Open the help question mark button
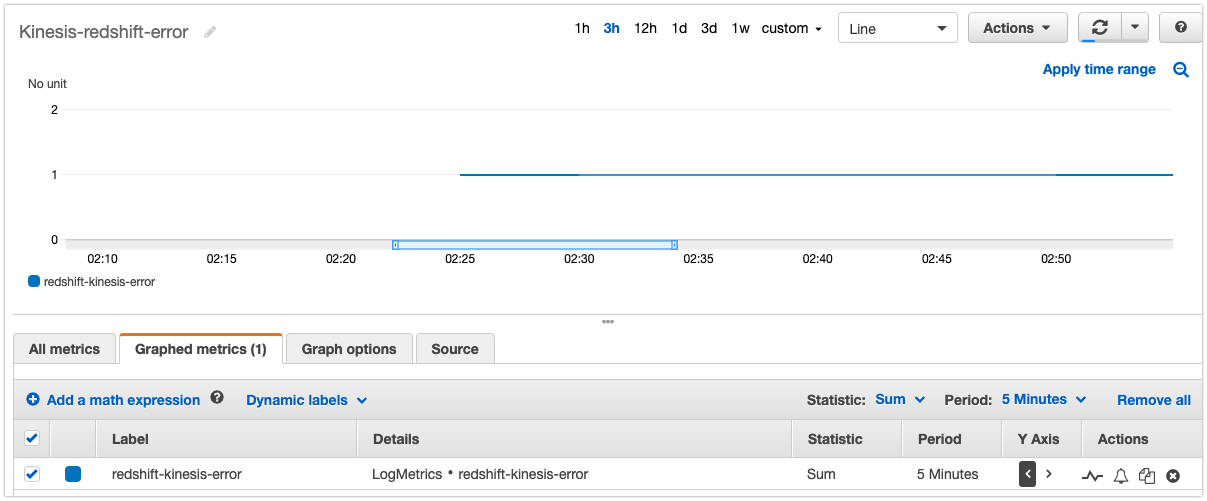Viewport: 1207px width, 501px height. (1181, 28)
